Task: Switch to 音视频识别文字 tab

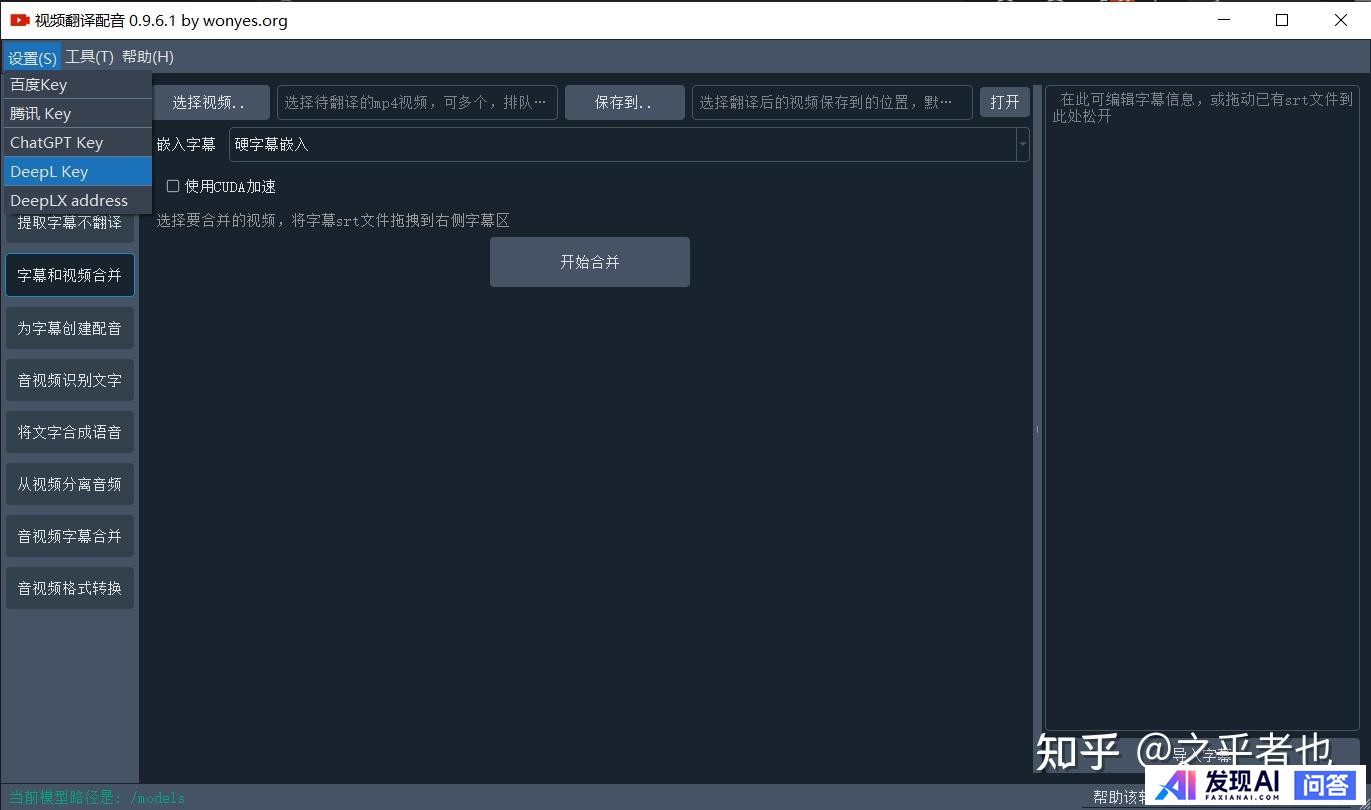Action: pos(70,380)
